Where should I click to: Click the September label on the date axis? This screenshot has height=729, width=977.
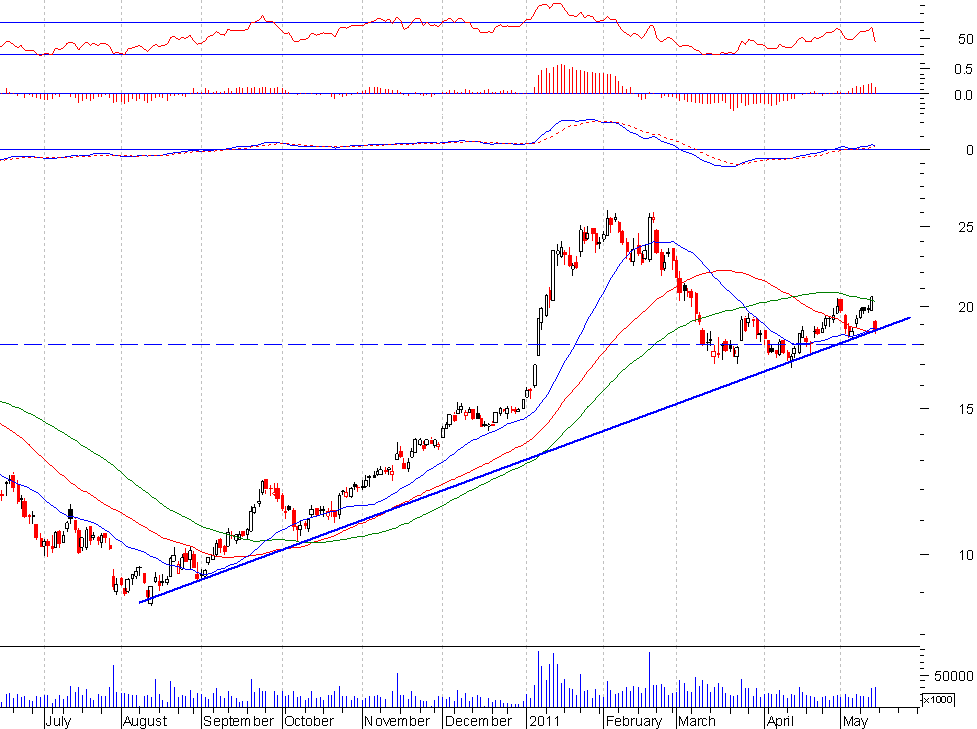click(239, 721)
